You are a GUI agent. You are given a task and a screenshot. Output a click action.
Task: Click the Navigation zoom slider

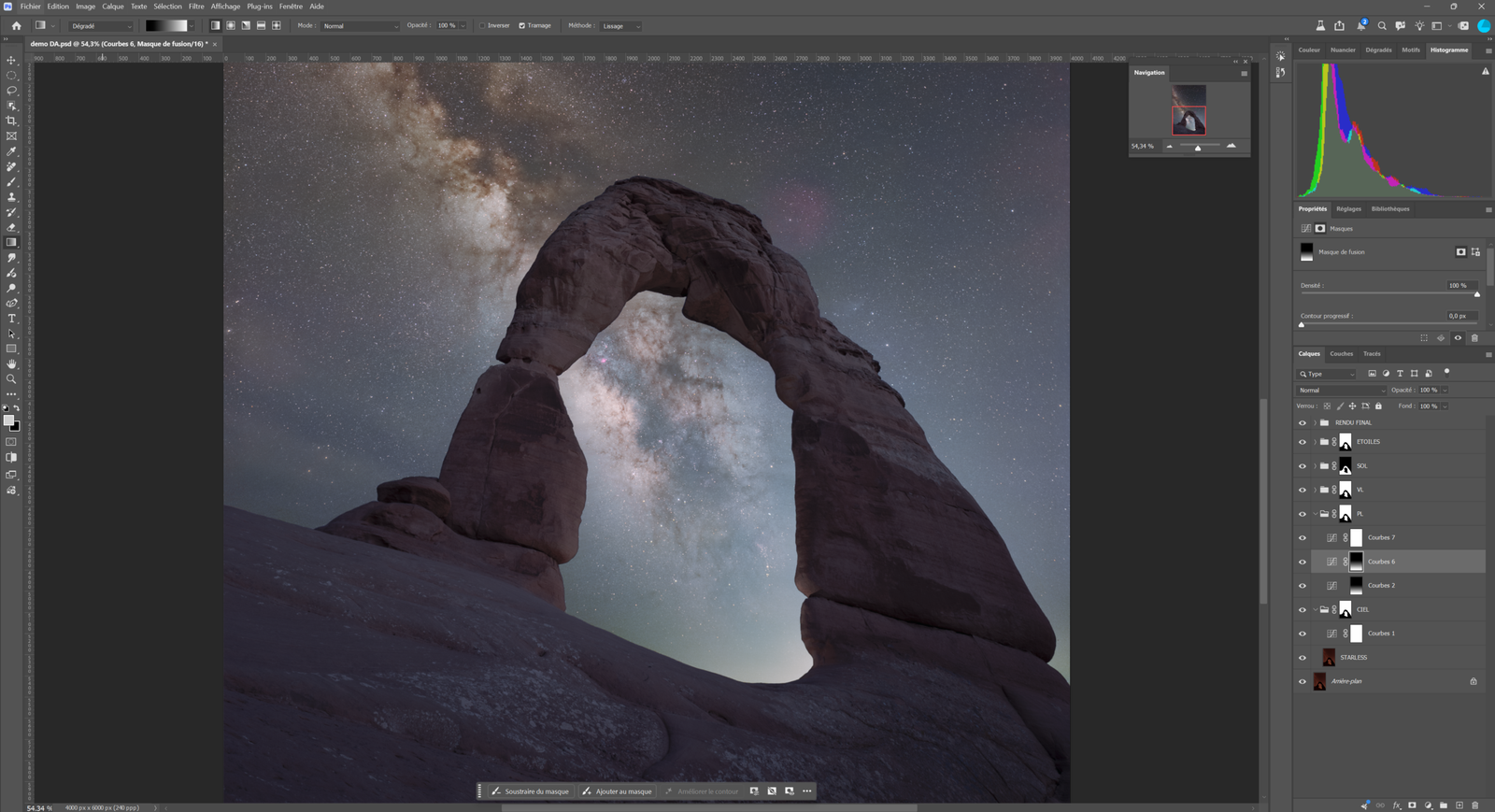point(1200,146)
